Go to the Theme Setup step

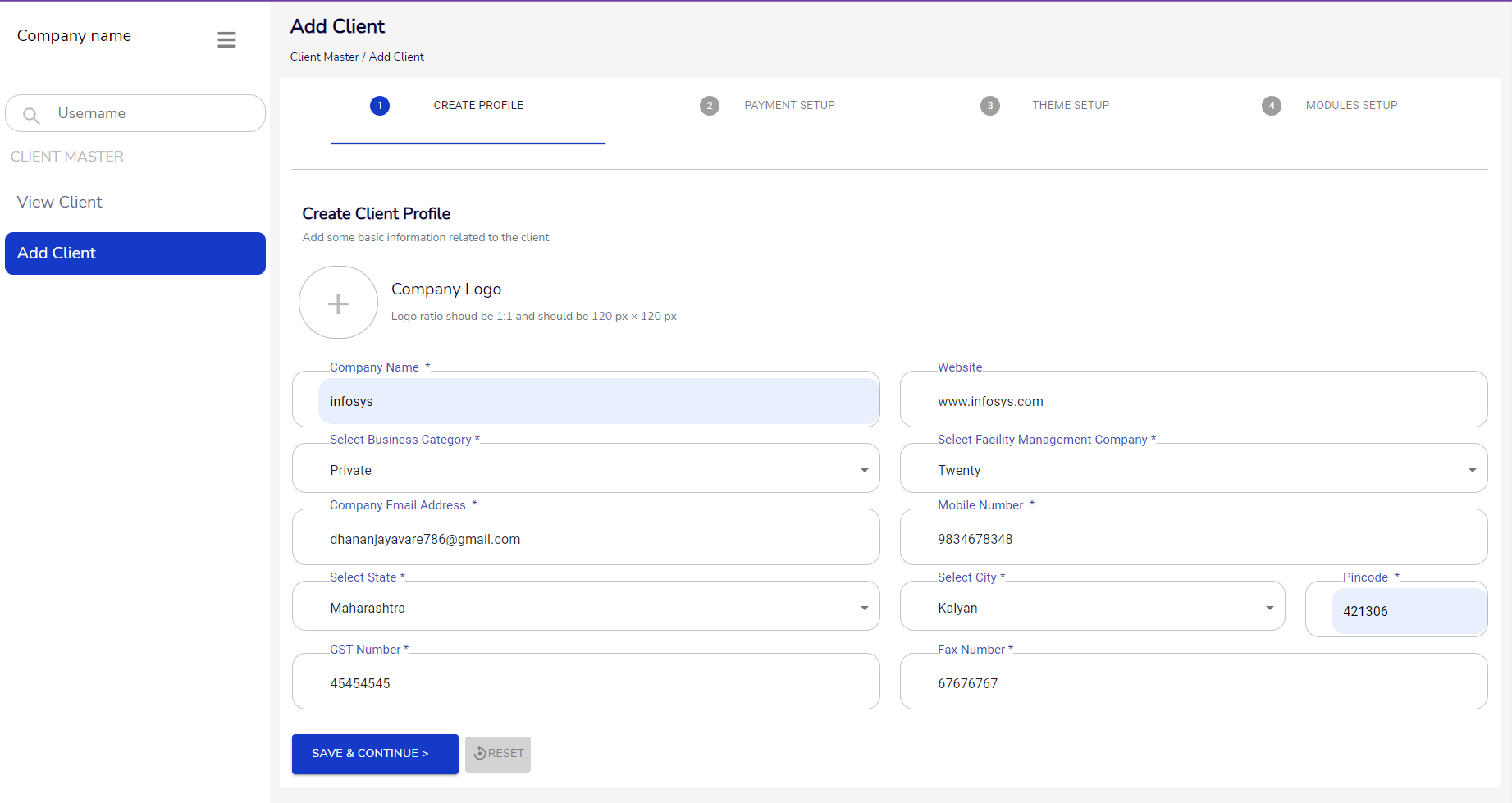(1071, 106)
